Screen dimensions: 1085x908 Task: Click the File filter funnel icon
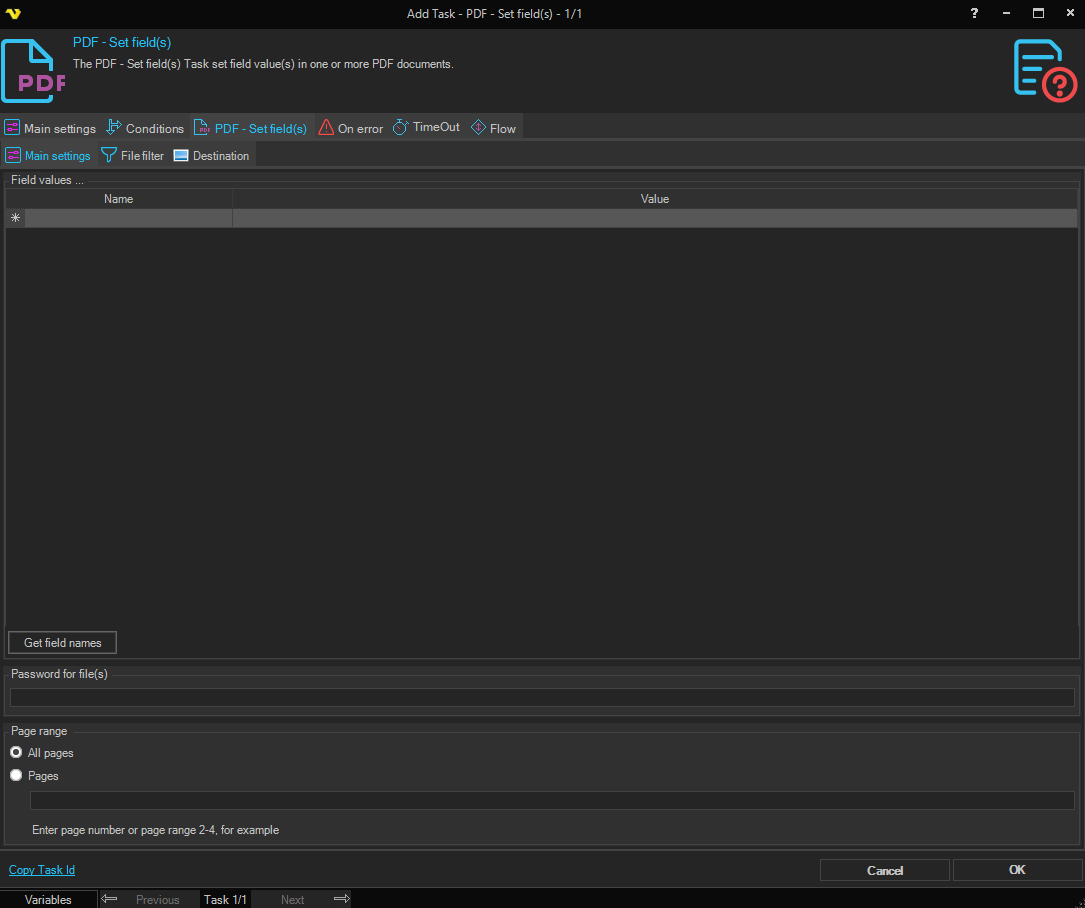109,155
